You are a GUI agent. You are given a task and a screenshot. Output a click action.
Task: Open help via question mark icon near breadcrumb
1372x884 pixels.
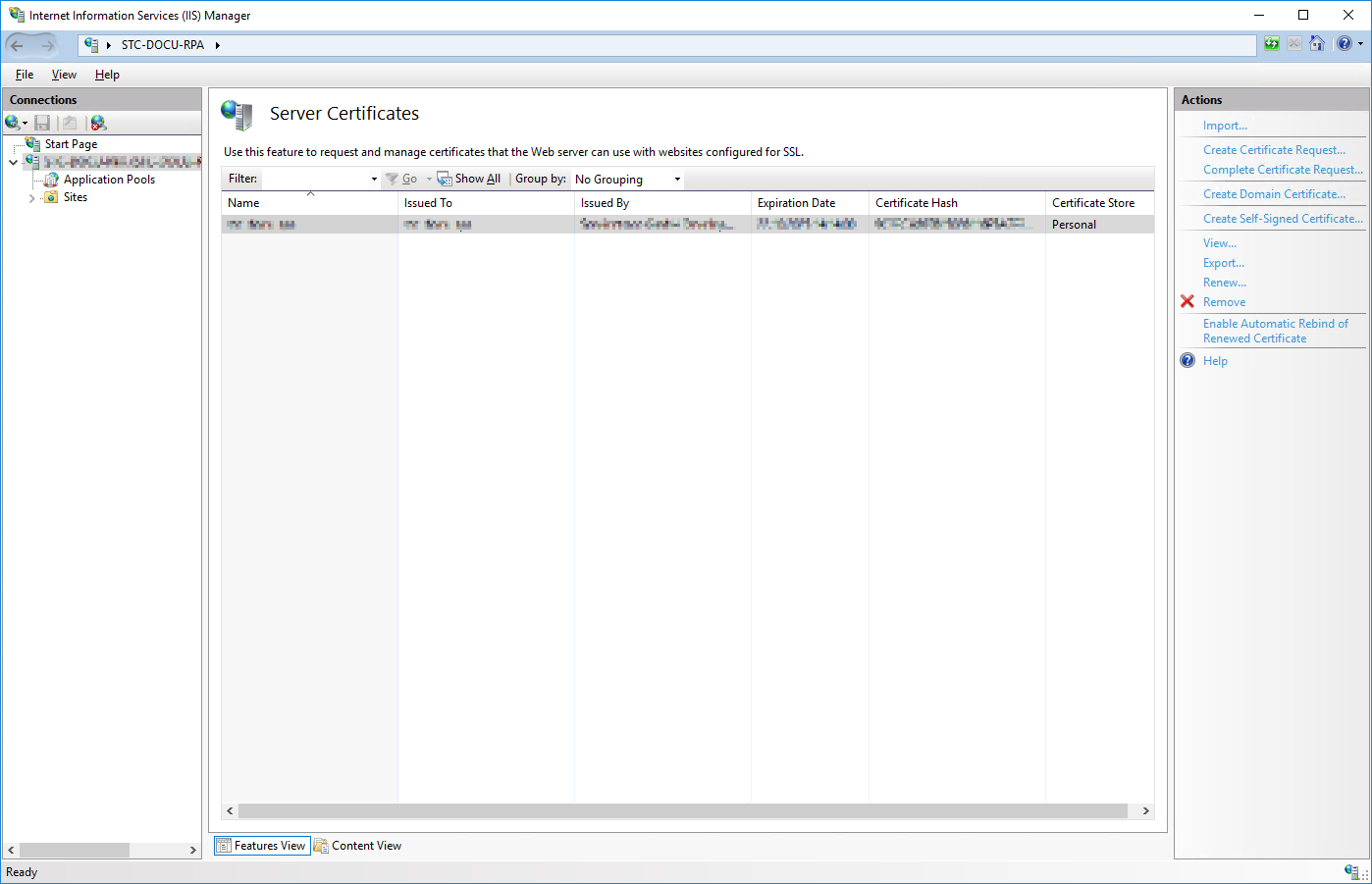coord(1343,43)
